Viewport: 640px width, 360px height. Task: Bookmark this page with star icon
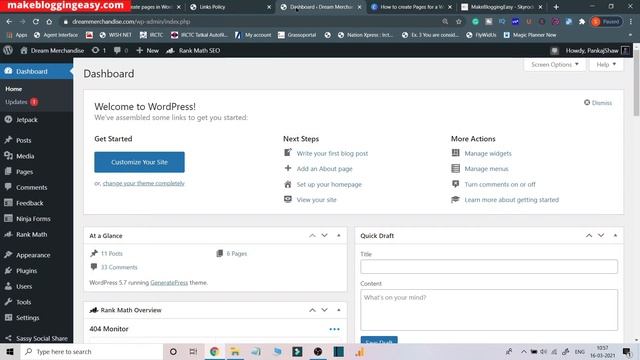459,22
